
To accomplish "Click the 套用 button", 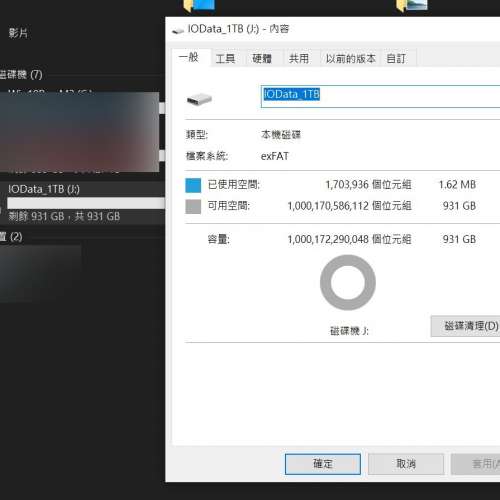I will pos(476,464).
